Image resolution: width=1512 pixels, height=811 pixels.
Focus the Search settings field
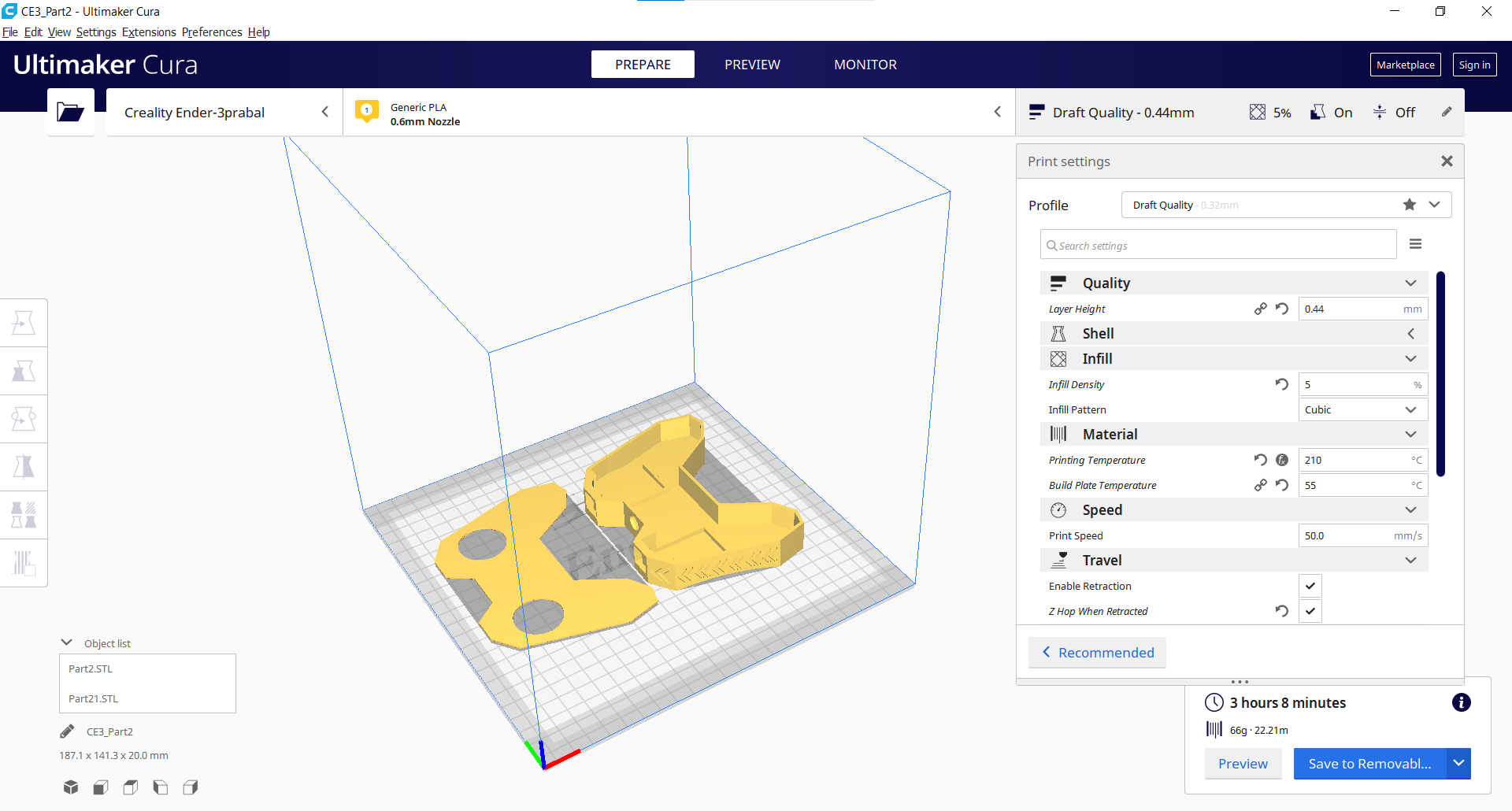pyautogui.click(x=1218, y=245)
